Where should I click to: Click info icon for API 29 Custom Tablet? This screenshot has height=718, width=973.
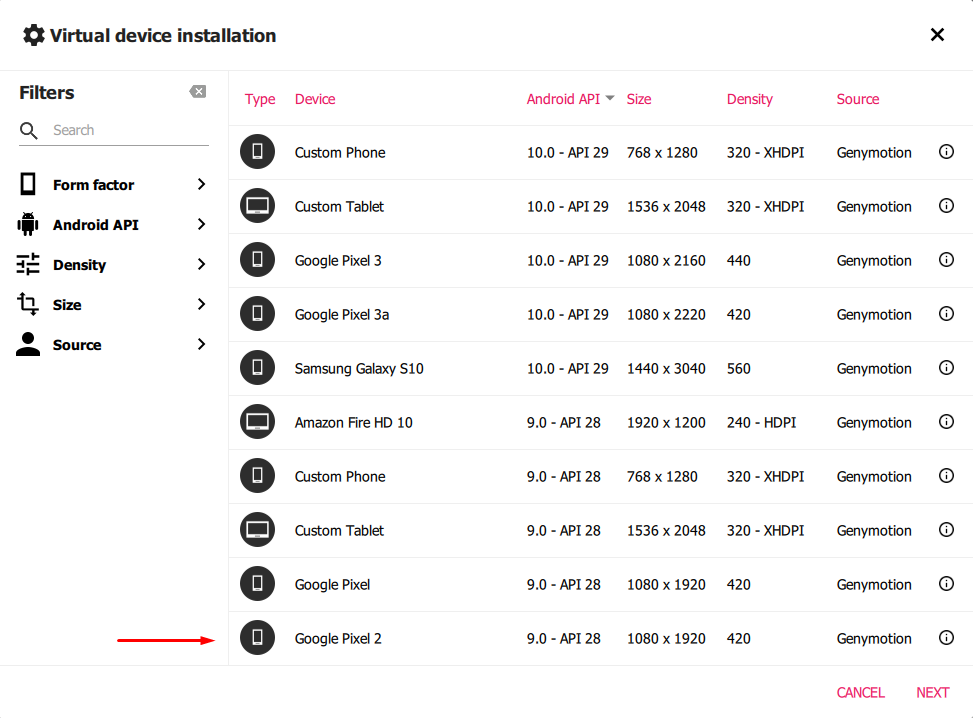point(946,206)
